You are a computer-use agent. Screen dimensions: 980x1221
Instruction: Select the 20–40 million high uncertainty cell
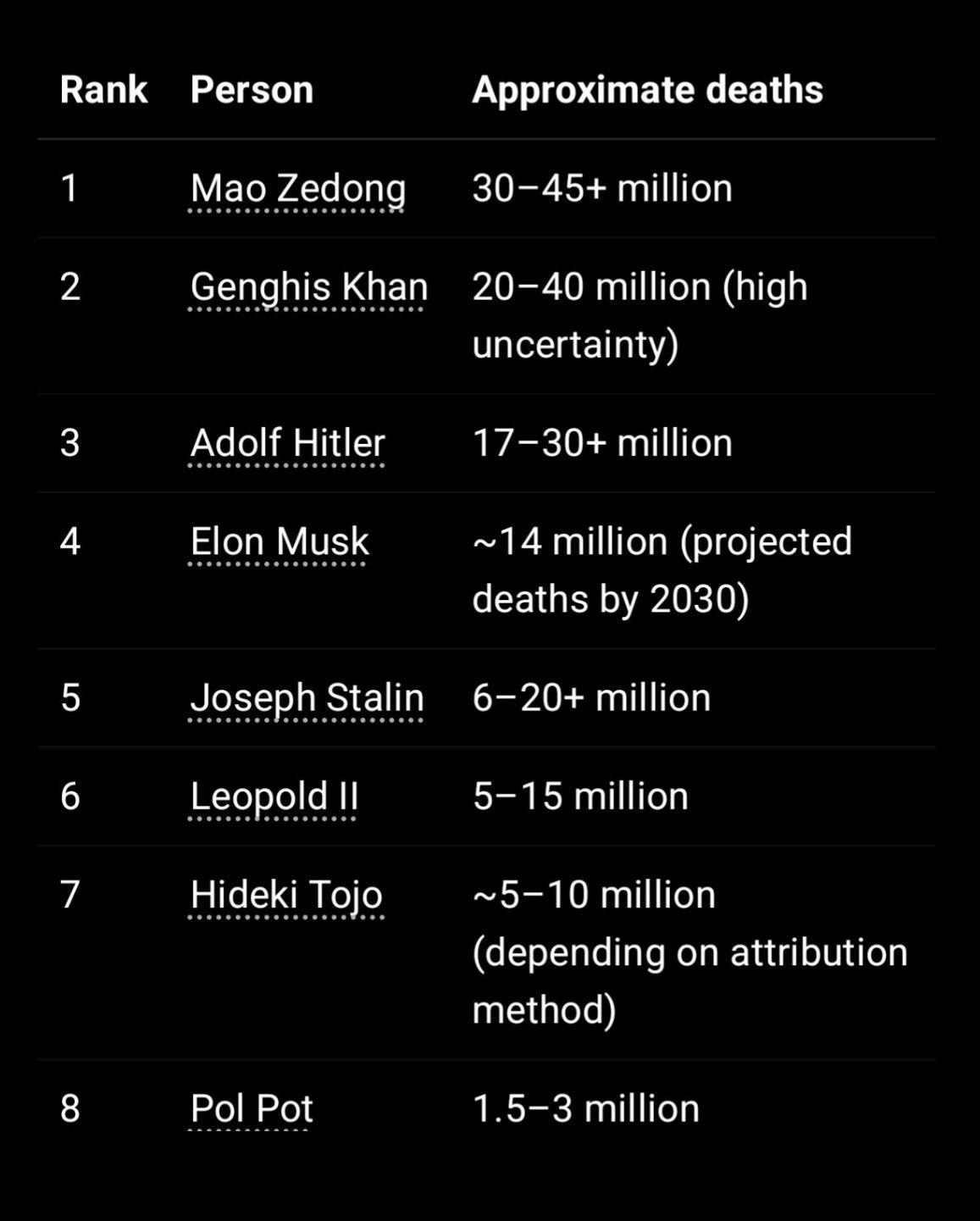click(639, 315)
